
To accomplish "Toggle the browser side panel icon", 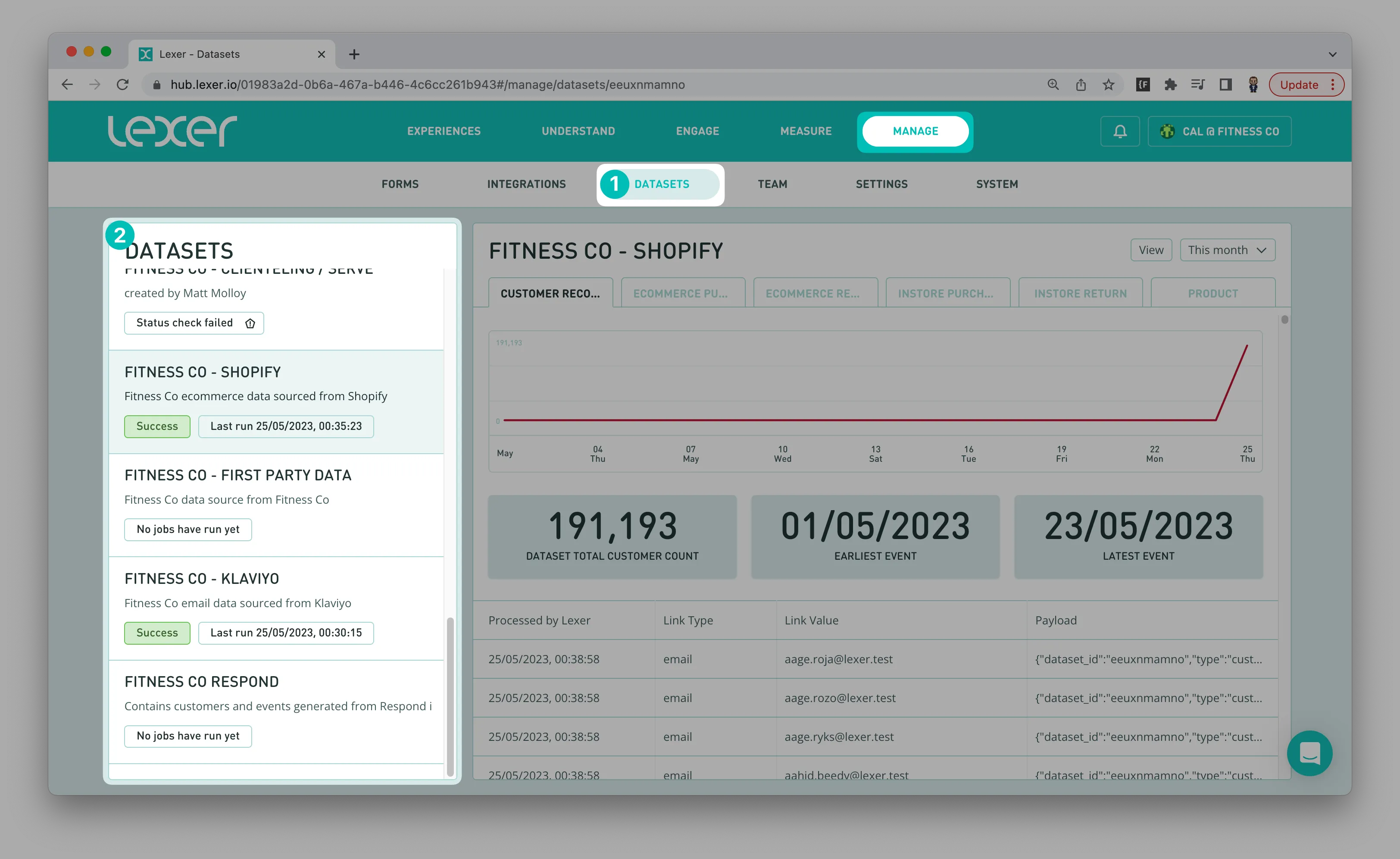I will (1225, 85).
